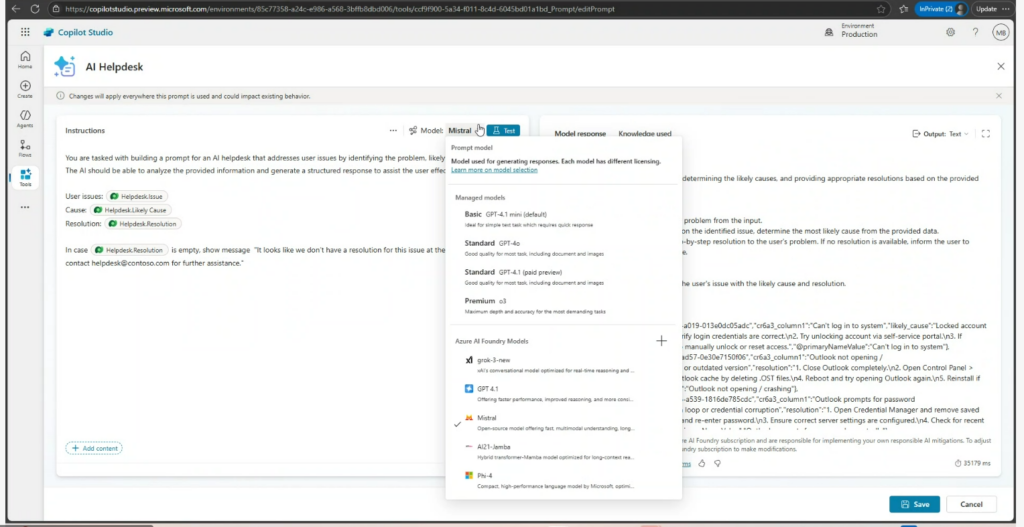
Task: Open Flows in the sidebar
Action: (25, 148)
